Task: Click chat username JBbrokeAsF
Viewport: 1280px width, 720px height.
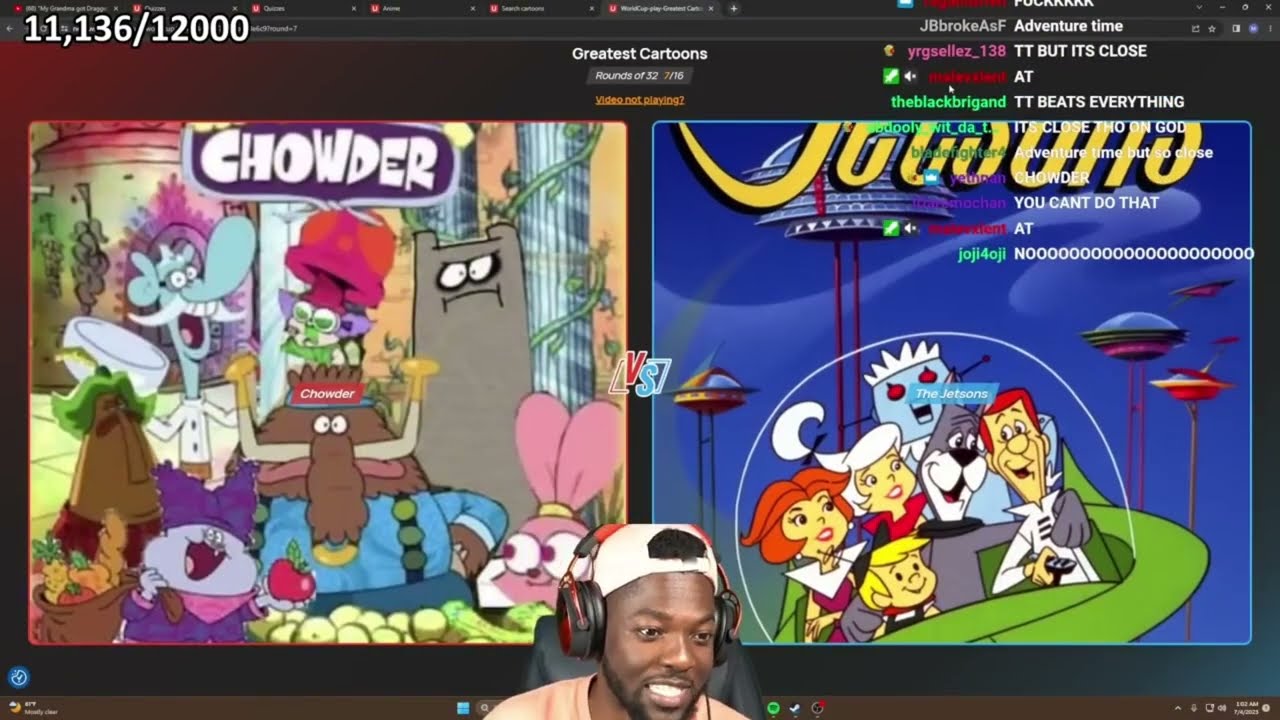Action: pos(963,26)
